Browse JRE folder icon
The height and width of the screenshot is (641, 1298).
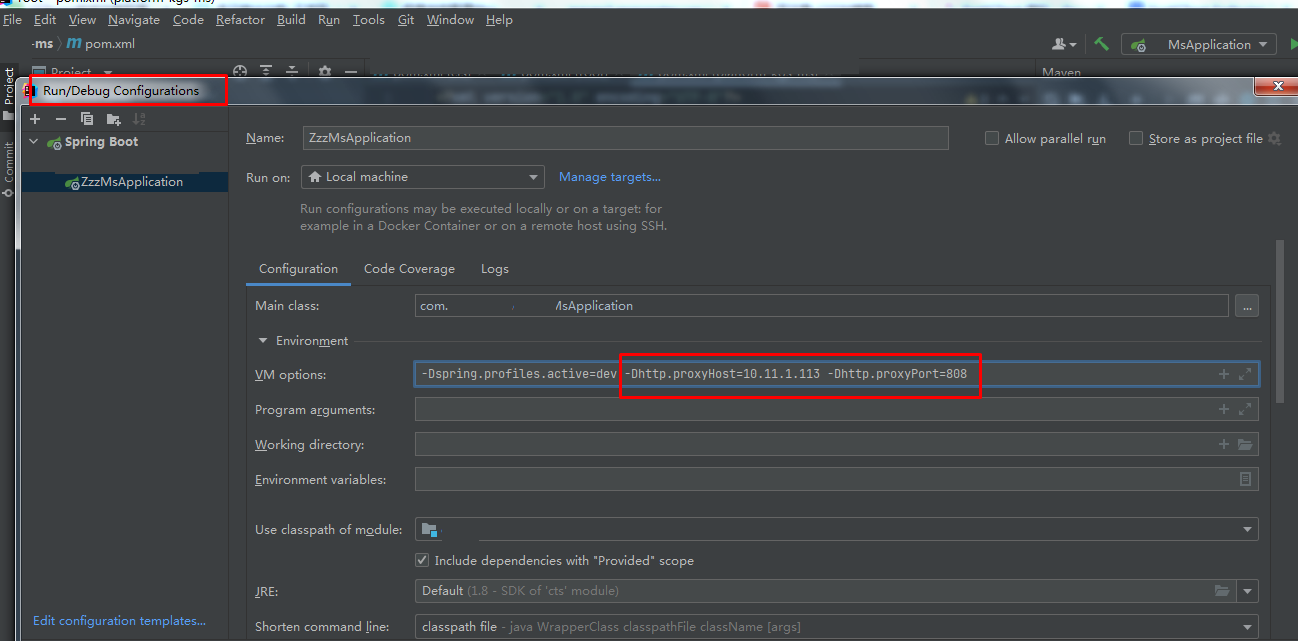[1221, 590]
